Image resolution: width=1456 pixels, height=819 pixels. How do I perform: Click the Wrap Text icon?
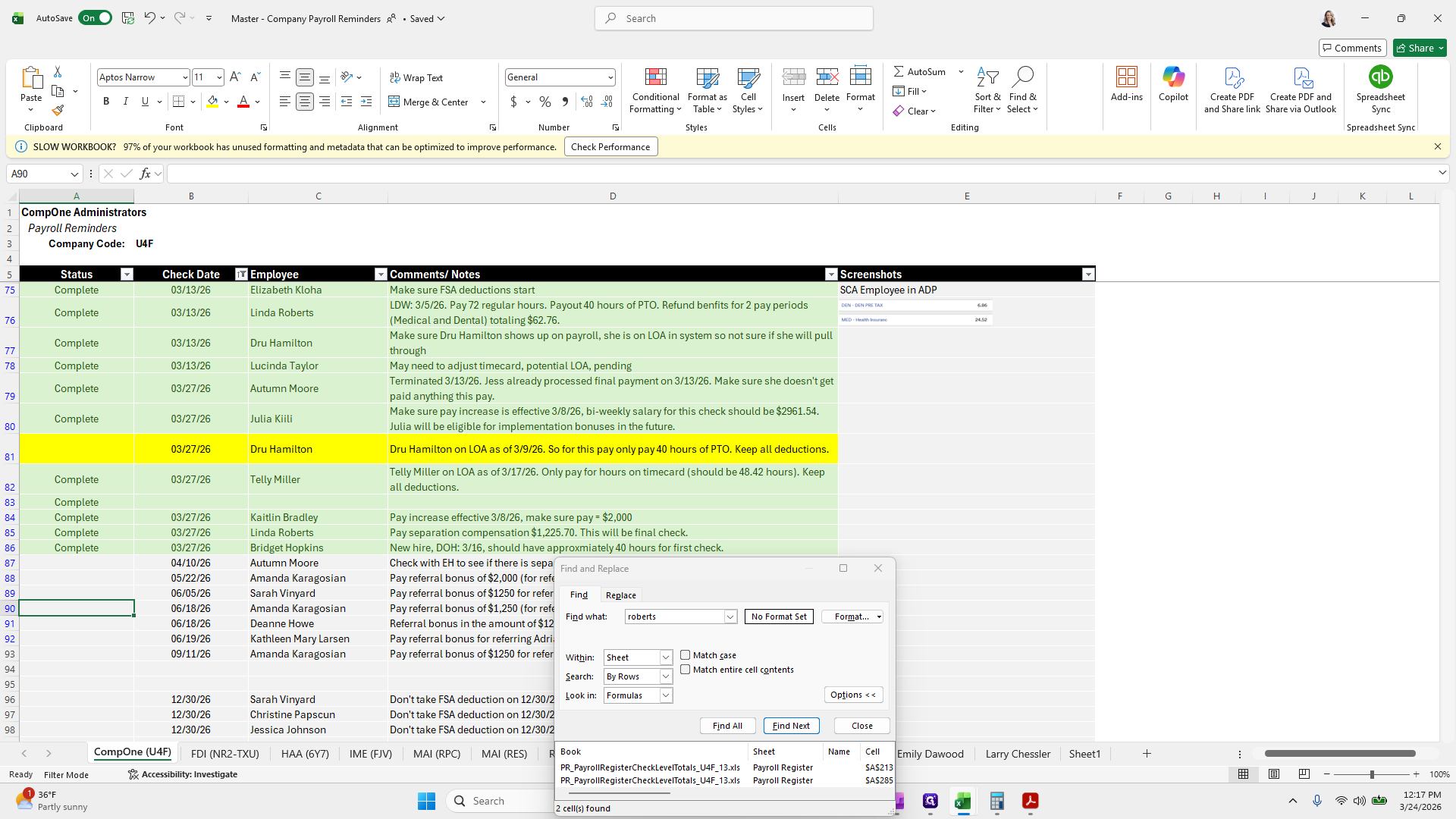416,77
